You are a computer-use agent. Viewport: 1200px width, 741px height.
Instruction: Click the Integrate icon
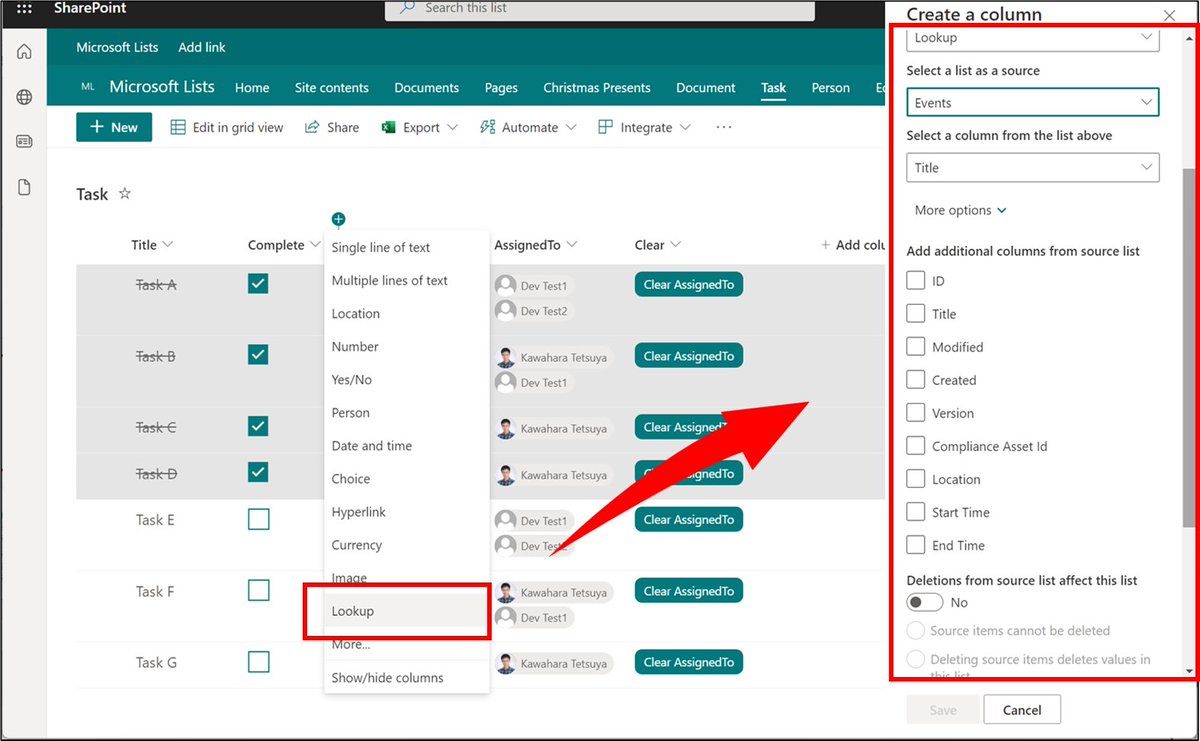(605, 127)
